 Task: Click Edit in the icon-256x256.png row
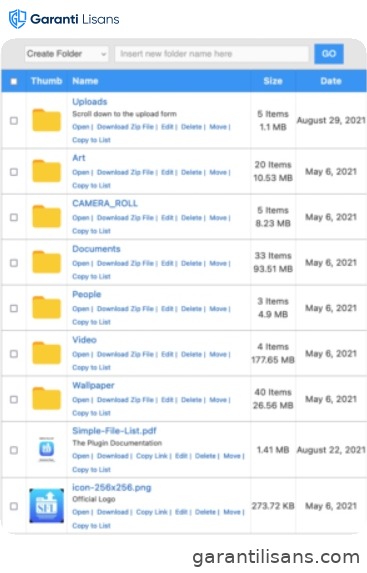point(181,512)
